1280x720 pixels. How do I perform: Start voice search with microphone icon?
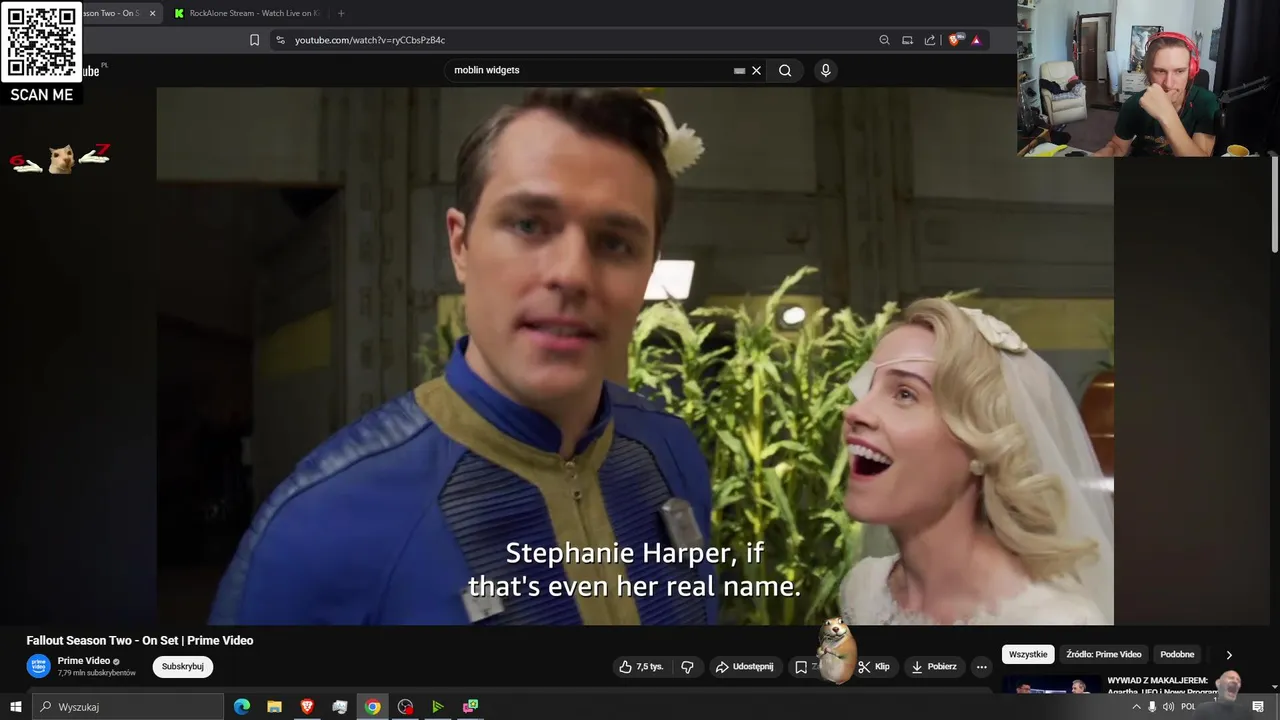pyautogui.click(x=825, y=70)
